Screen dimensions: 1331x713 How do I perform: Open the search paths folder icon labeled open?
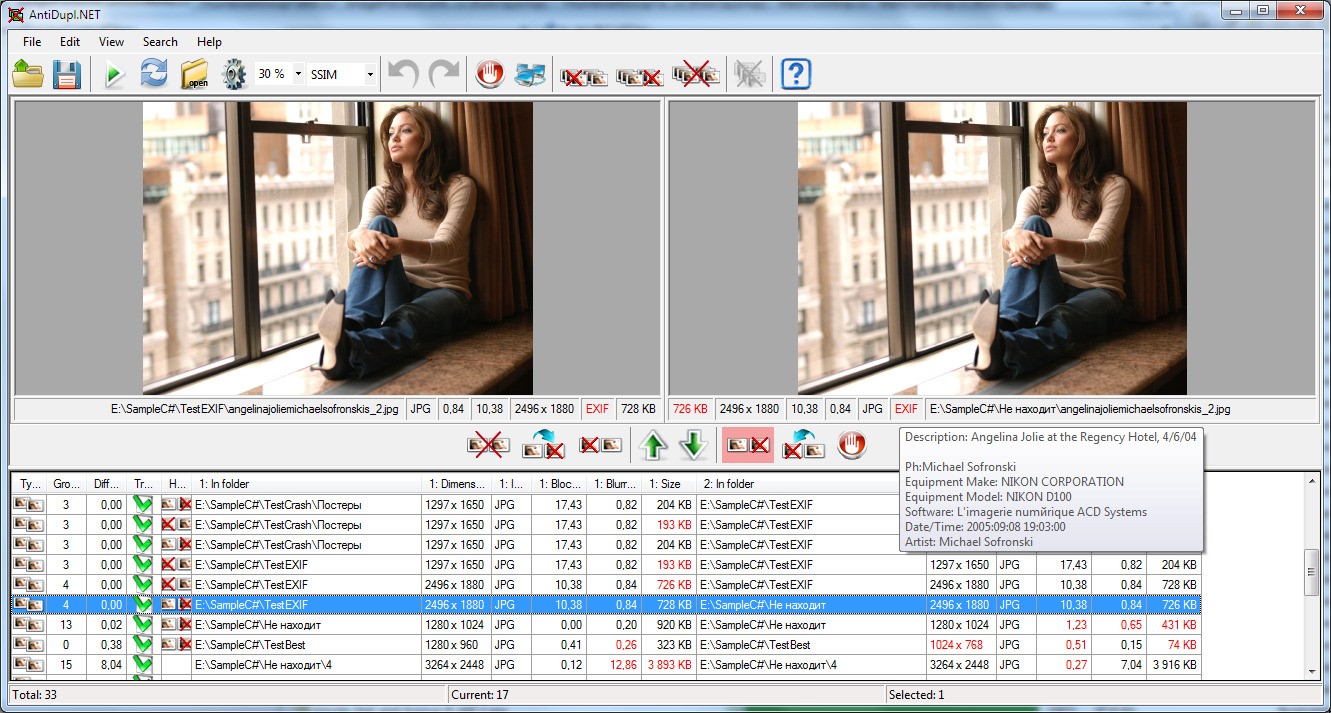coord(194,75)
